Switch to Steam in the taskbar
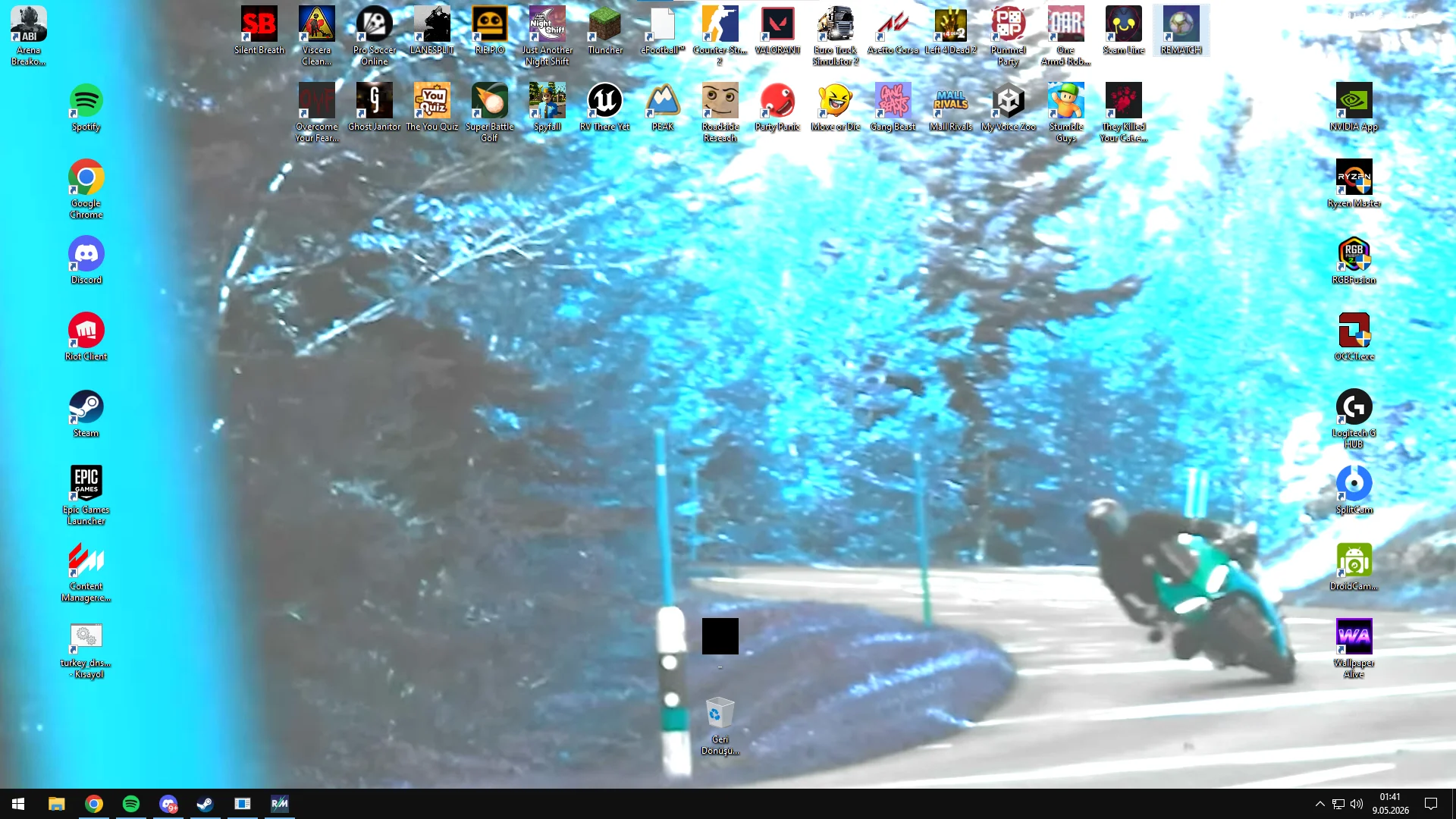The width and height of the screenshot is (1456, 819). tap(206, 804)
